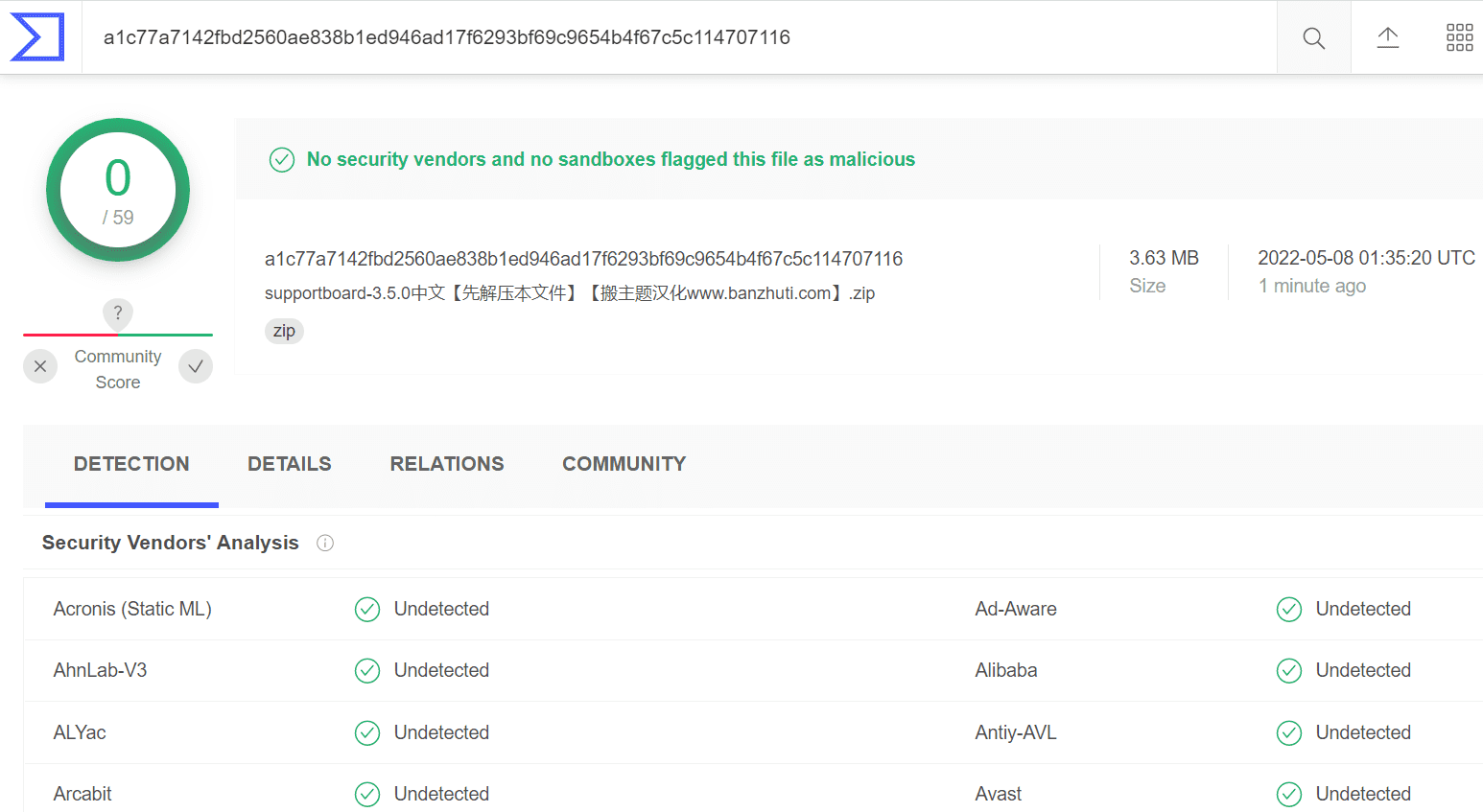Select the Arcabit vendor name
The image size is (1483, 812).
point(82,794)
